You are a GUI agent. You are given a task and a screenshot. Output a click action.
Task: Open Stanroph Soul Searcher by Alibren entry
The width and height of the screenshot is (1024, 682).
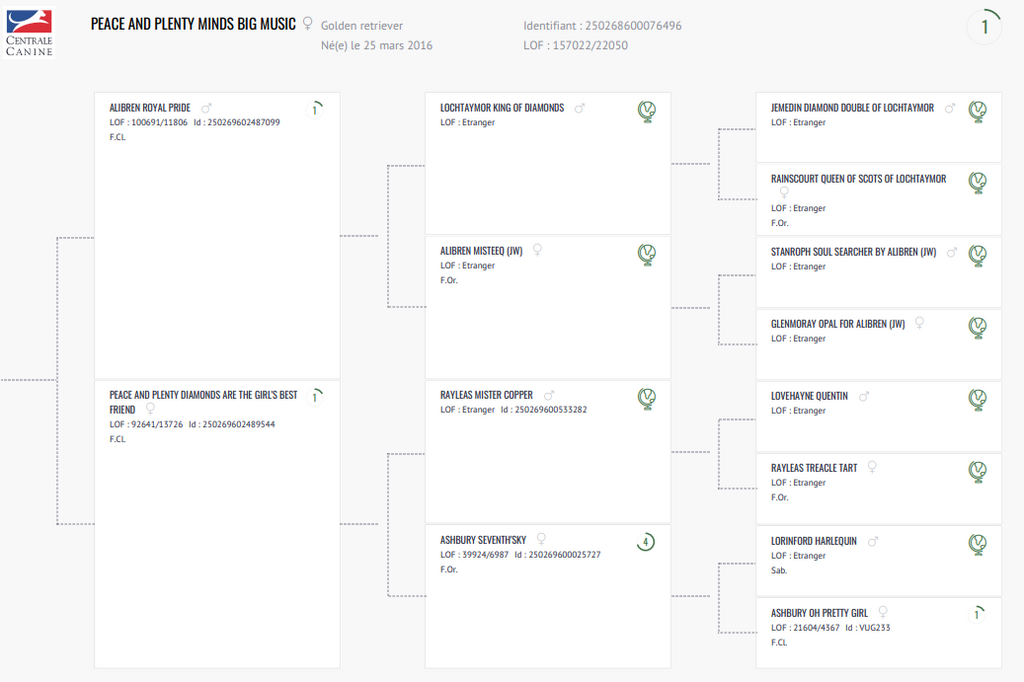pyautogui.click(x=853, y=252)
